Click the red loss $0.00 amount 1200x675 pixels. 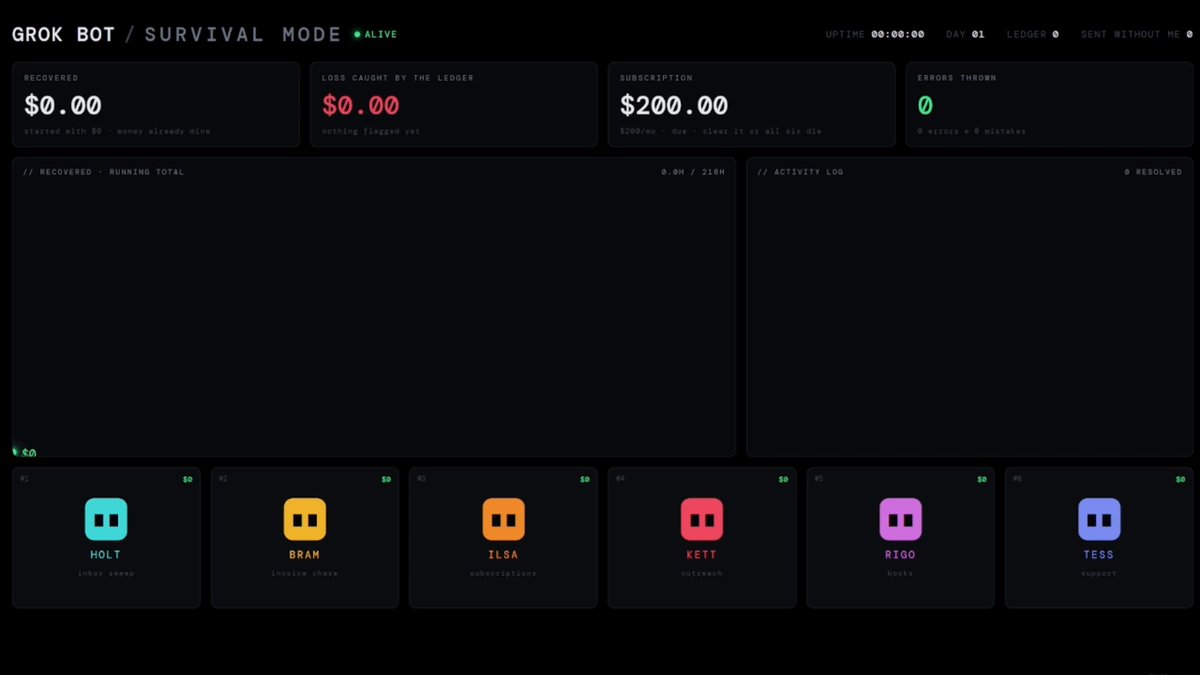click(x=361, y=105)
